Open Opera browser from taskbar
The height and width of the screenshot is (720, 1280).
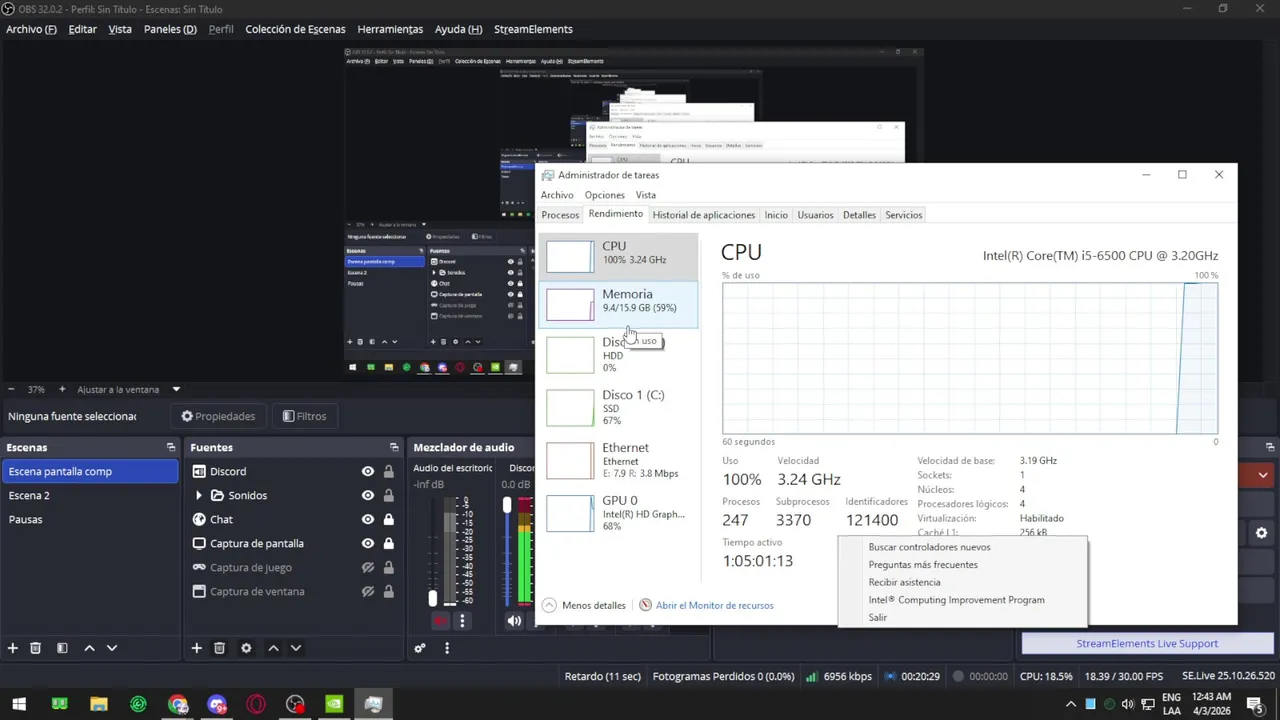pyautogui.click(x=256, y=704)
